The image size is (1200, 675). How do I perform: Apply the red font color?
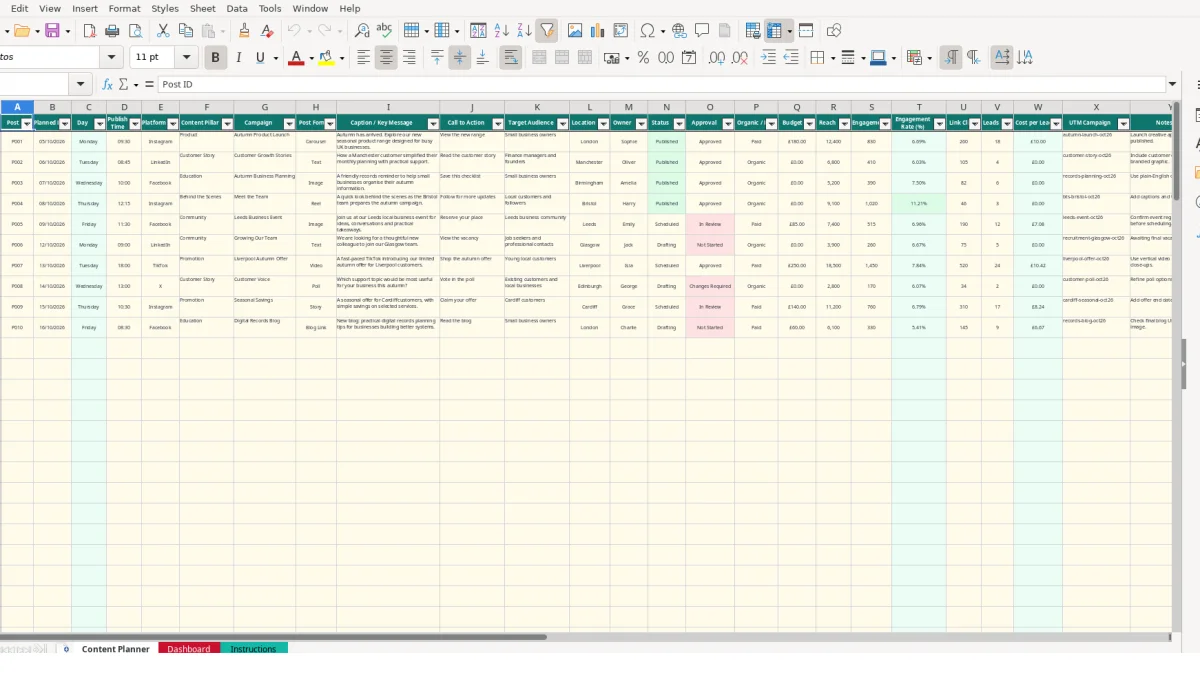point(295,58)
